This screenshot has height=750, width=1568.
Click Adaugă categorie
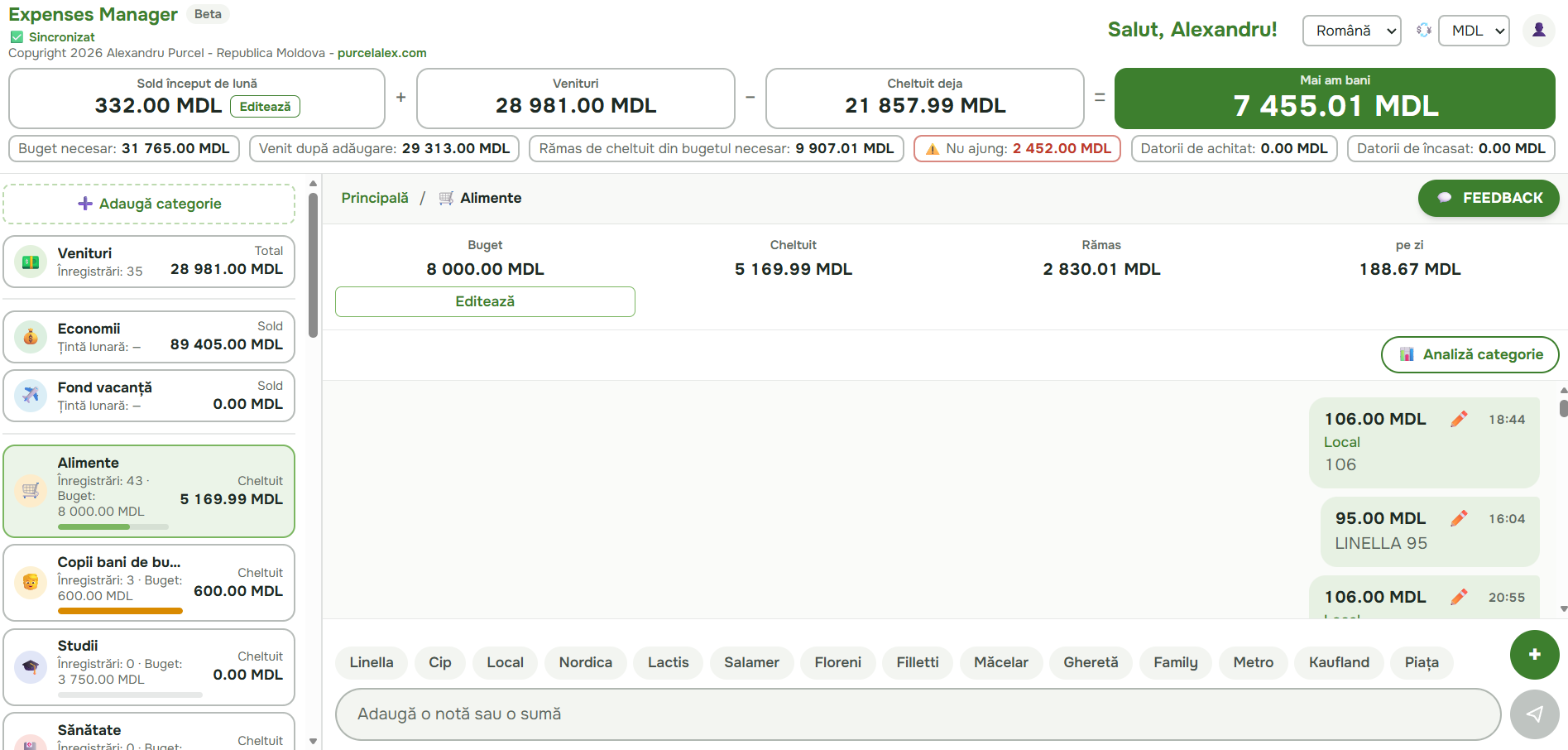click(149, 204)
